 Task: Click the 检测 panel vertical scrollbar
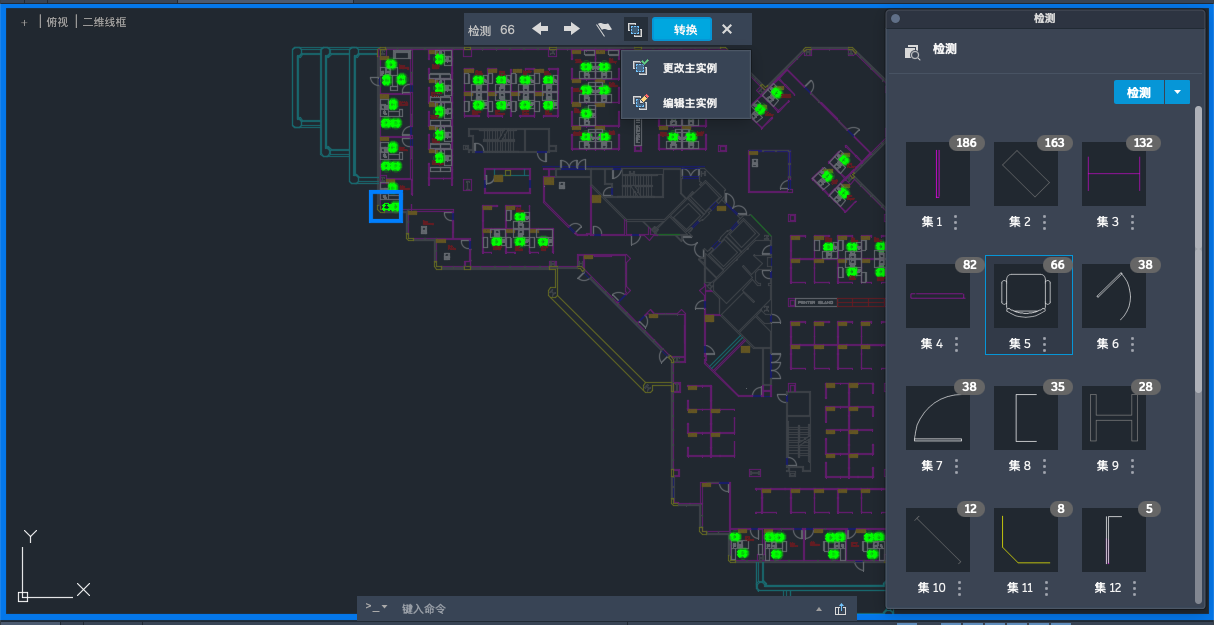click(x=1199, y=250)
